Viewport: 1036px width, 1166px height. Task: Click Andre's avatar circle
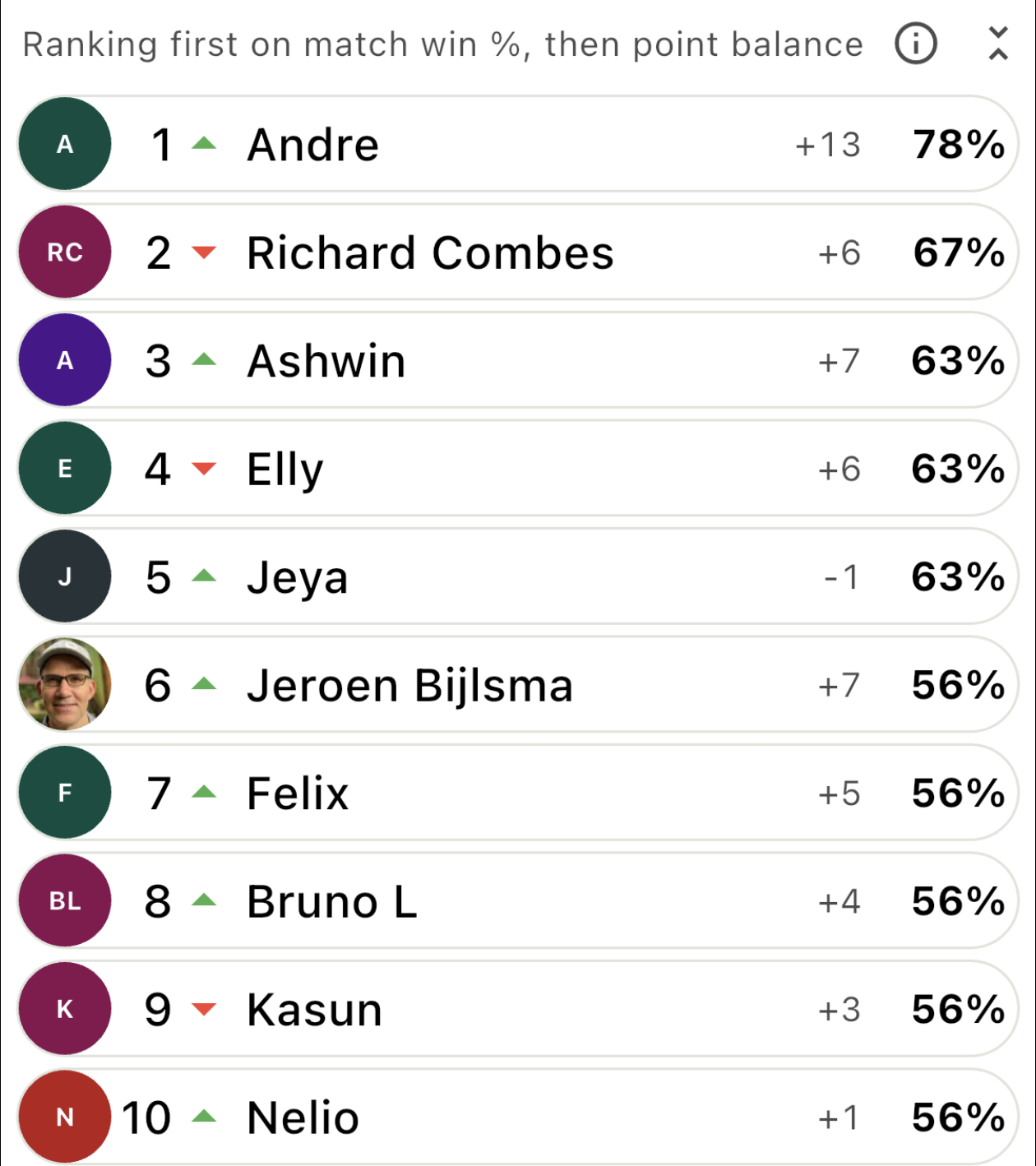pos(64,143)
